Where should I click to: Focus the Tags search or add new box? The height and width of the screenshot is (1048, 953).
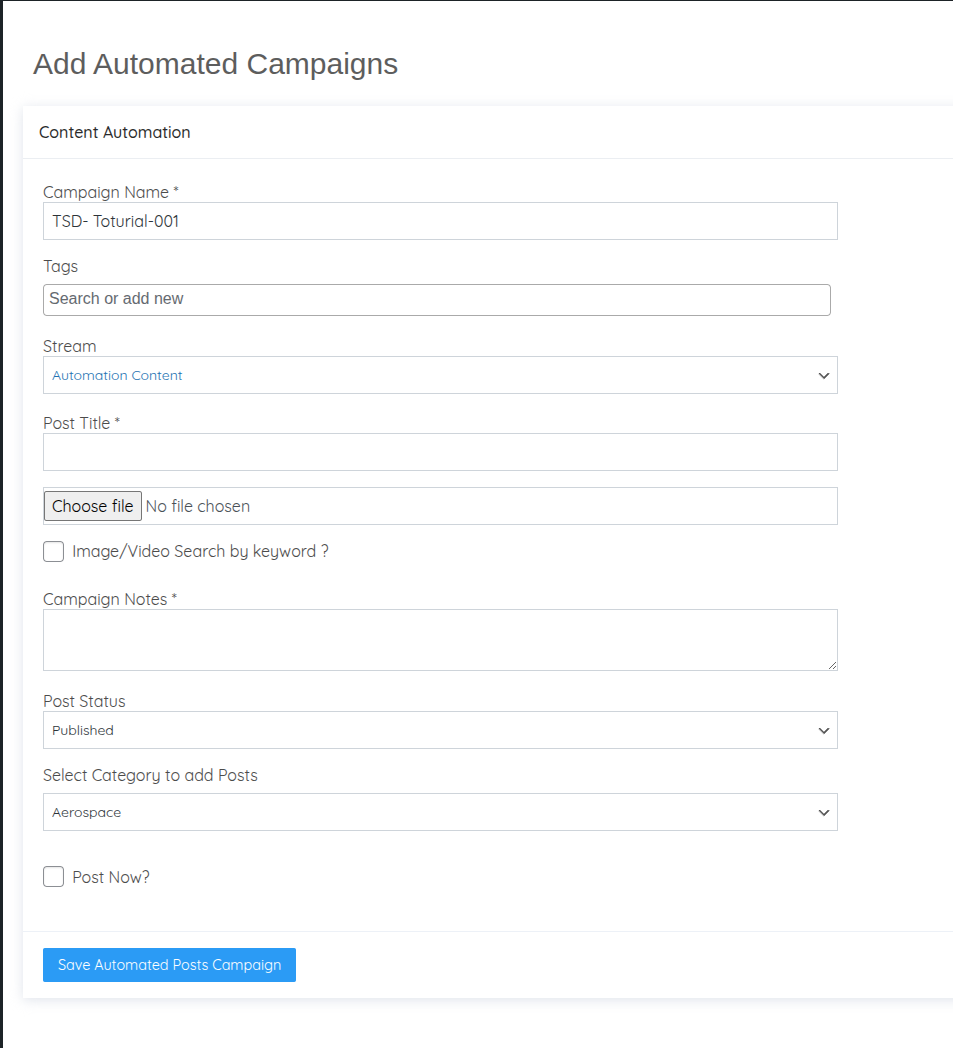[437, 299]
